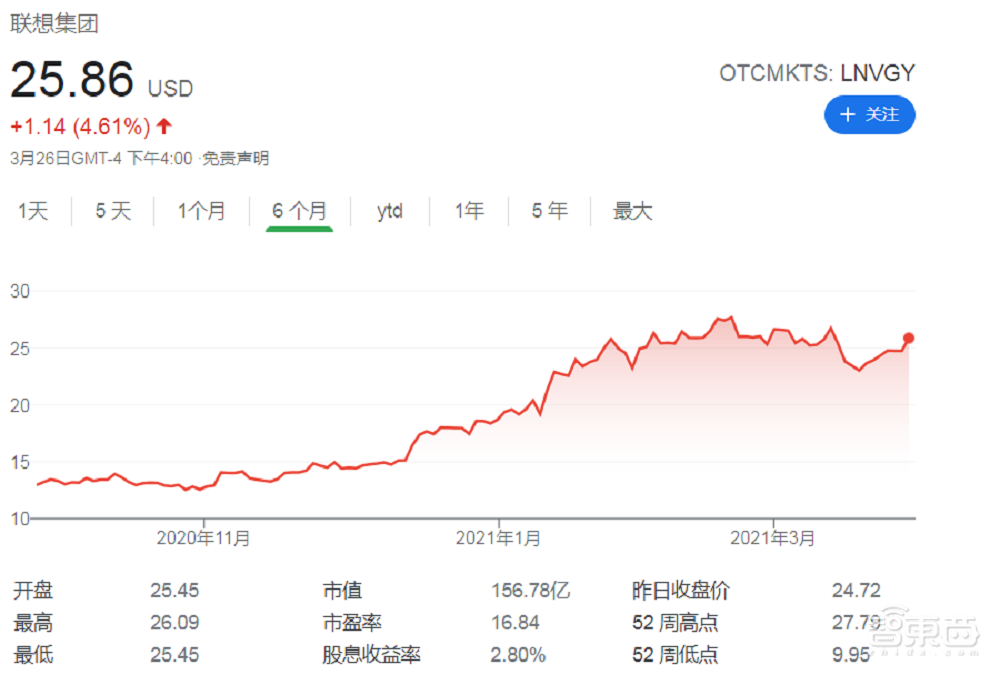
Task: Click the plus icon on 关注 button
Action: click(848, 115)
